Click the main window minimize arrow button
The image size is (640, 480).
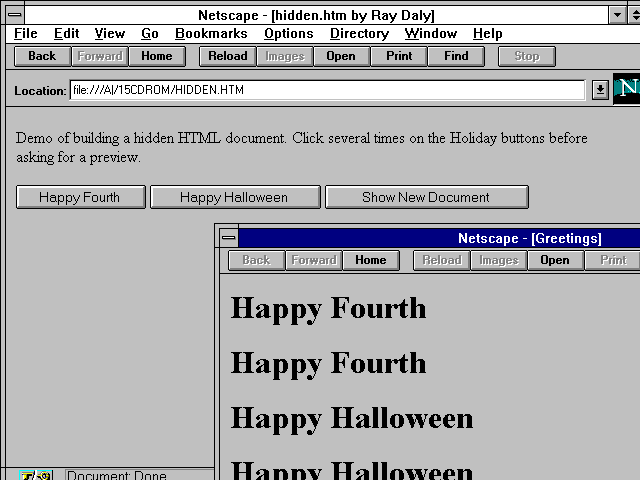(x=618, y=16)
